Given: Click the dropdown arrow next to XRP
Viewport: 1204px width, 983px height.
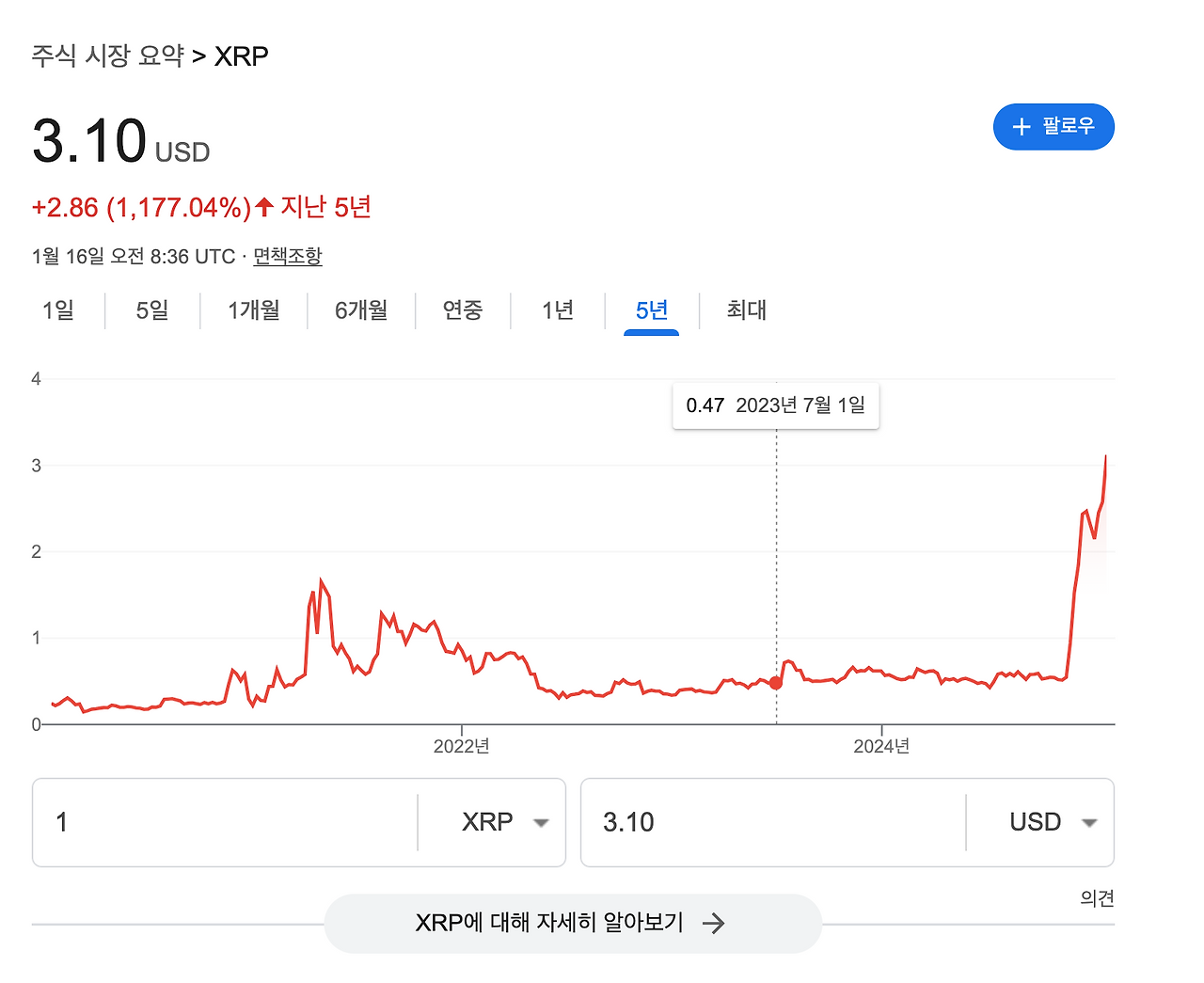Looking at the screenshot, I should pyautogui.click(x=541, y=822).
